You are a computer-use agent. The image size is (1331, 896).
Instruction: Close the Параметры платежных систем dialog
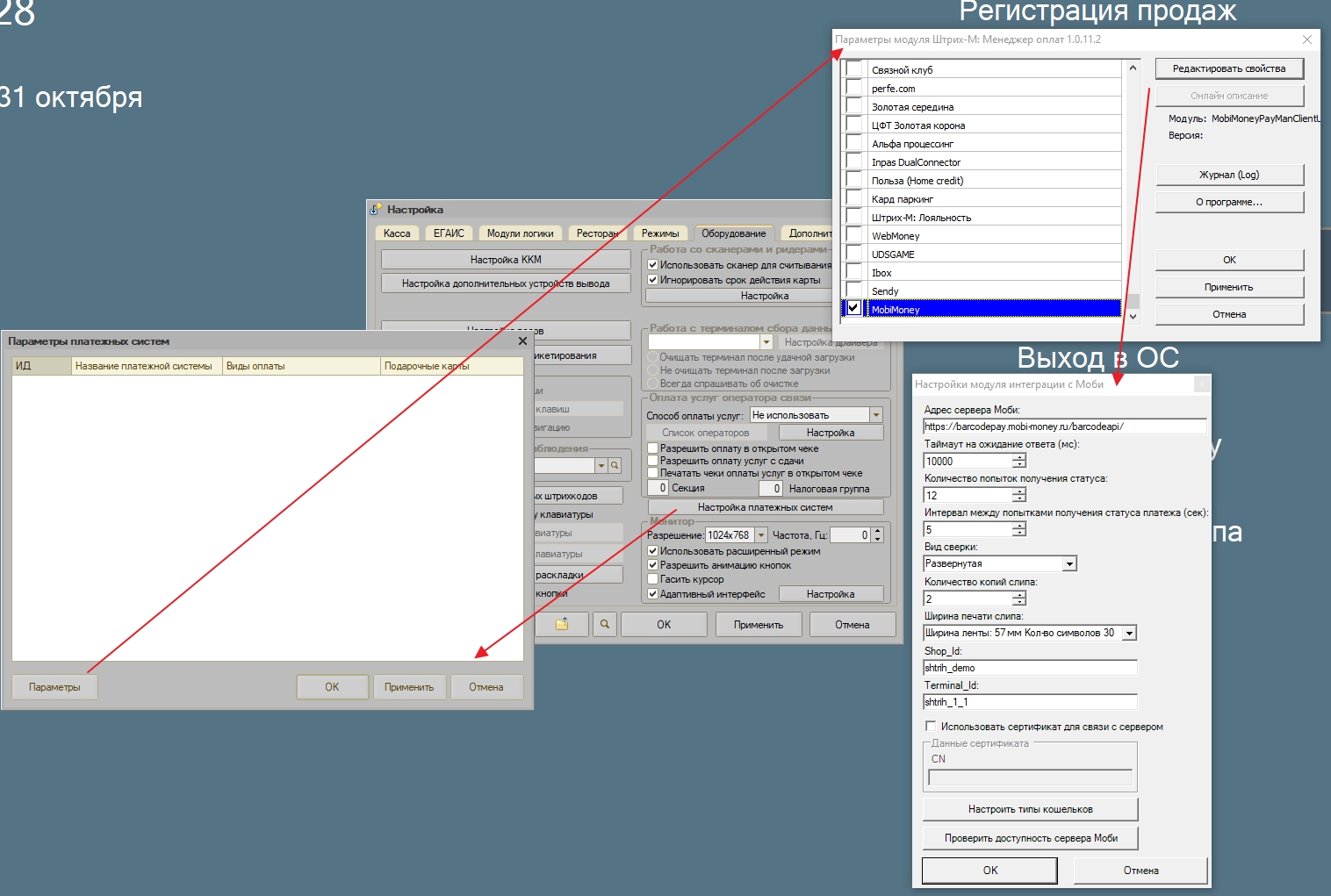pos(522,341)
